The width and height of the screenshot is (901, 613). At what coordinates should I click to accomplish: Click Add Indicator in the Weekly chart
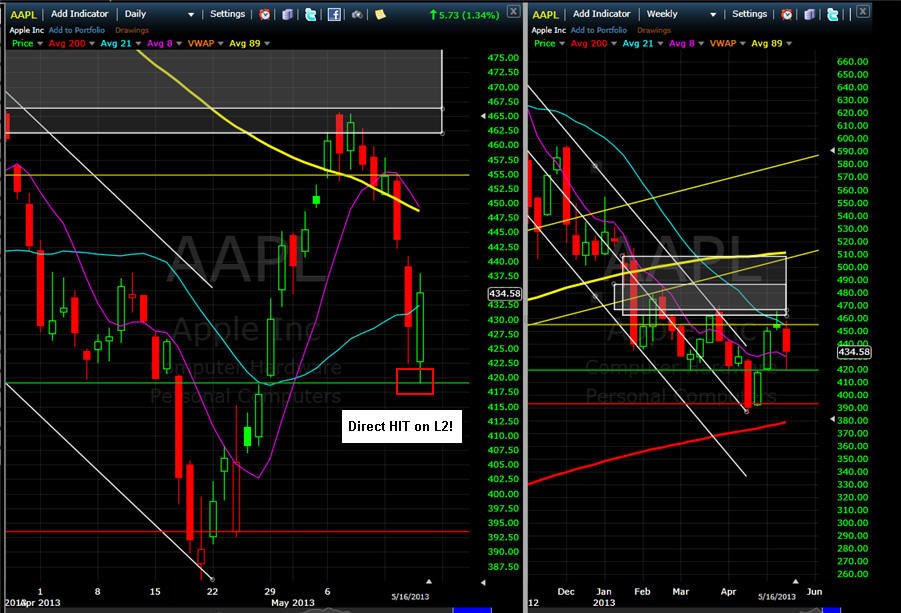point(601,14)
